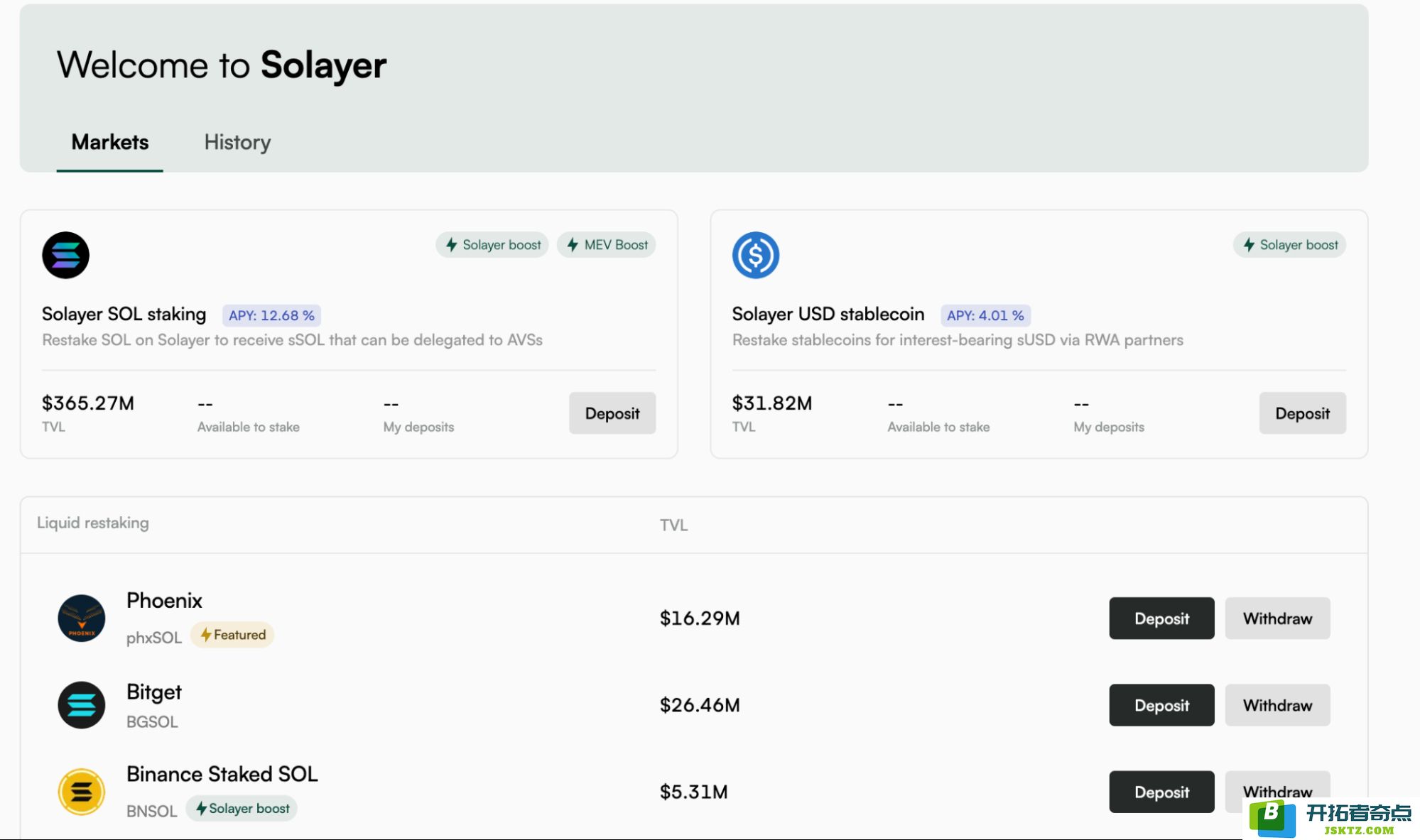Open the Markets tab
The width and height of the screenshot is (1420, 840).
coord(110,142)
